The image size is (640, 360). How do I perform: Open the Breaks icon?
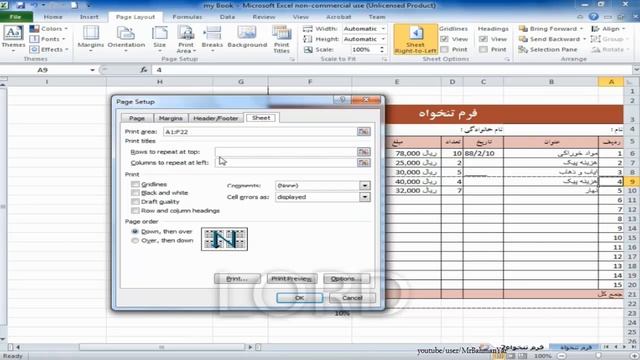(x=212, y=33)
